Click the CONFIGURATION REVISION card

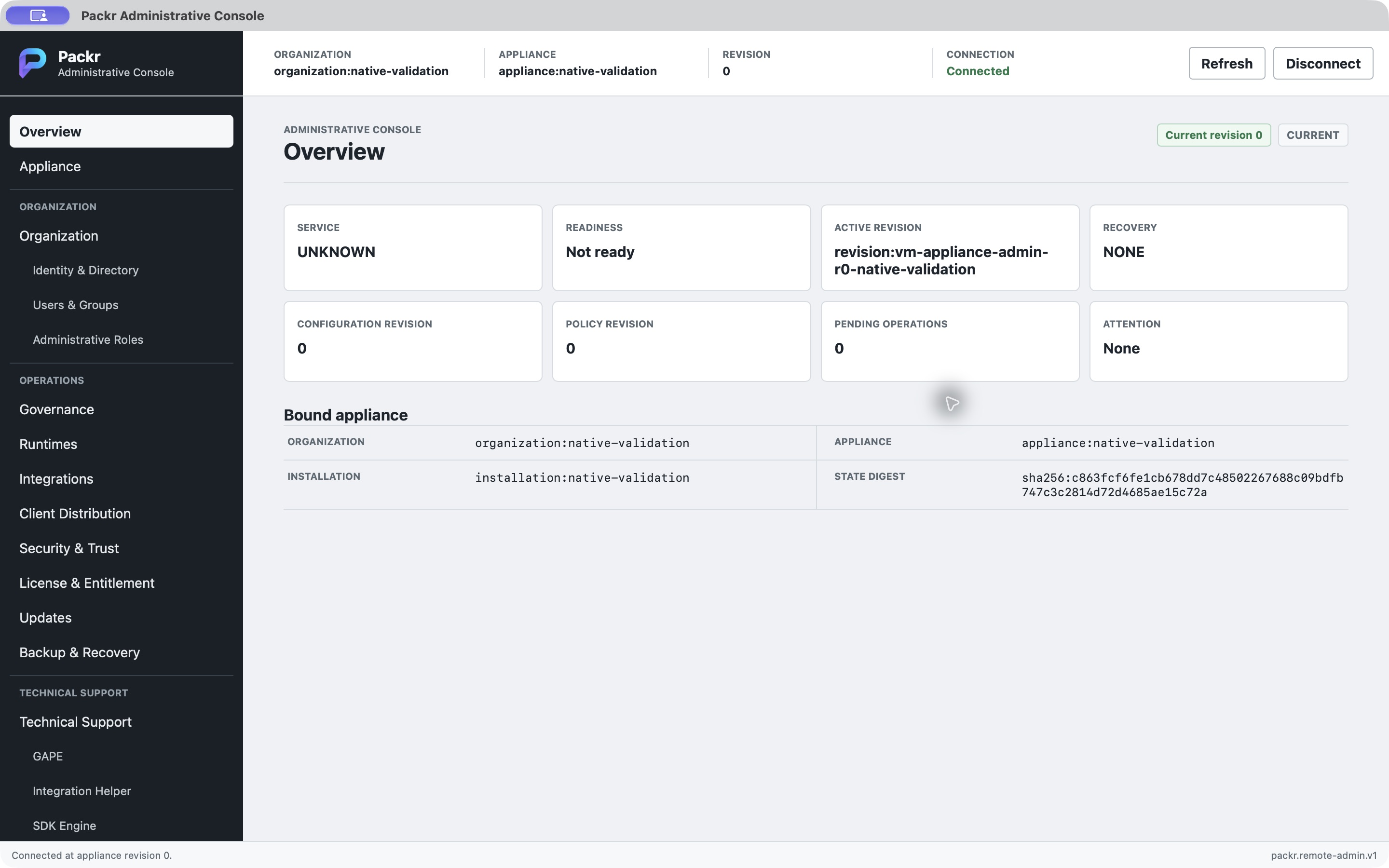click(x=413, y=341)
